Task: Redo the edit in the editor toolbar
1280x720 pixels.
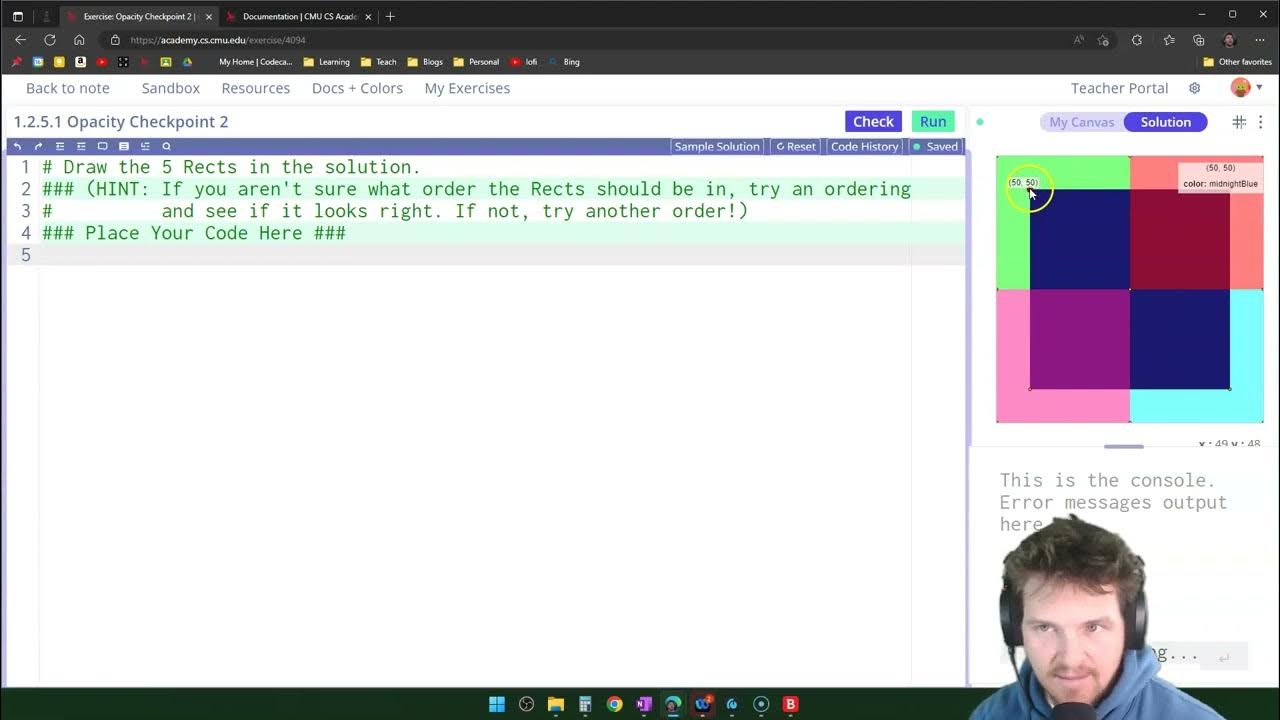Action: (38, 146)
